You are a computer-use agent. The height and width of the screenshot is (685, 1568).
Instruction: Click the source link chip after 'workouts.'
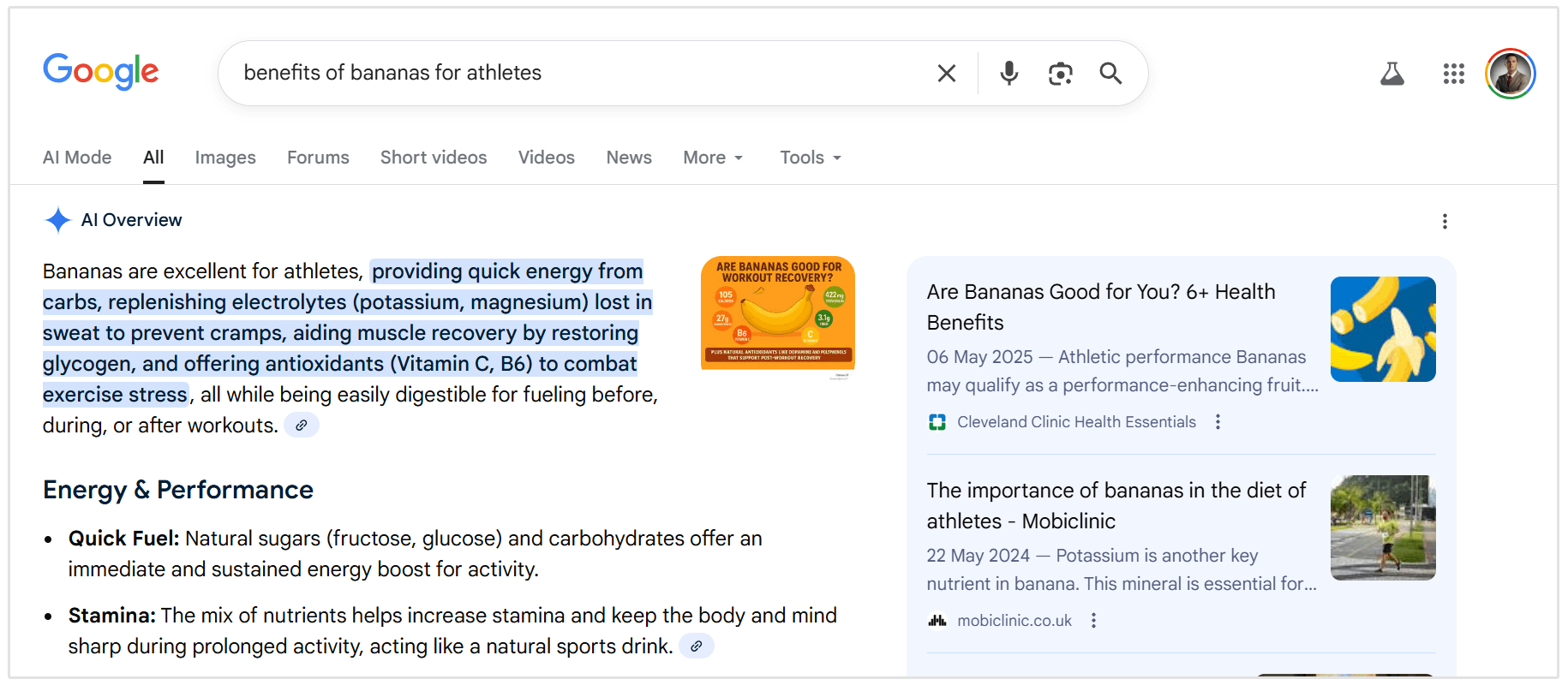(302, 426)
